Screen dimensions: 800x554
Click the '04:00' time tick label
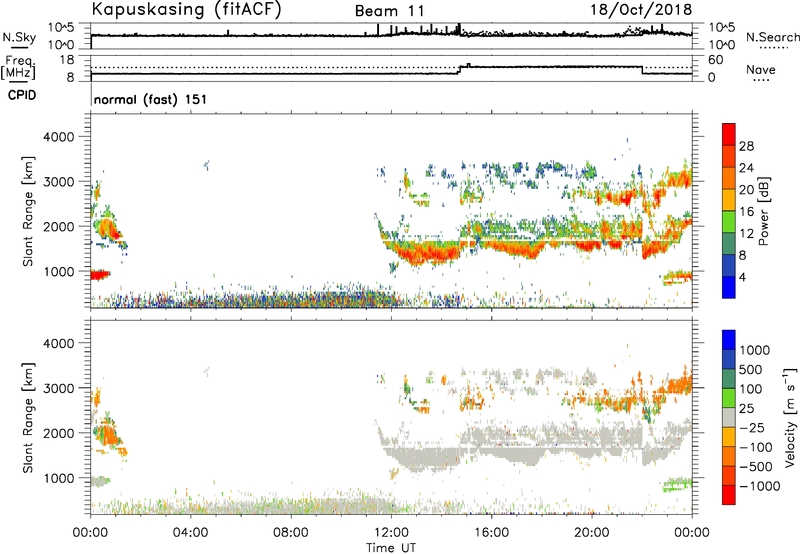click(190, 532)
